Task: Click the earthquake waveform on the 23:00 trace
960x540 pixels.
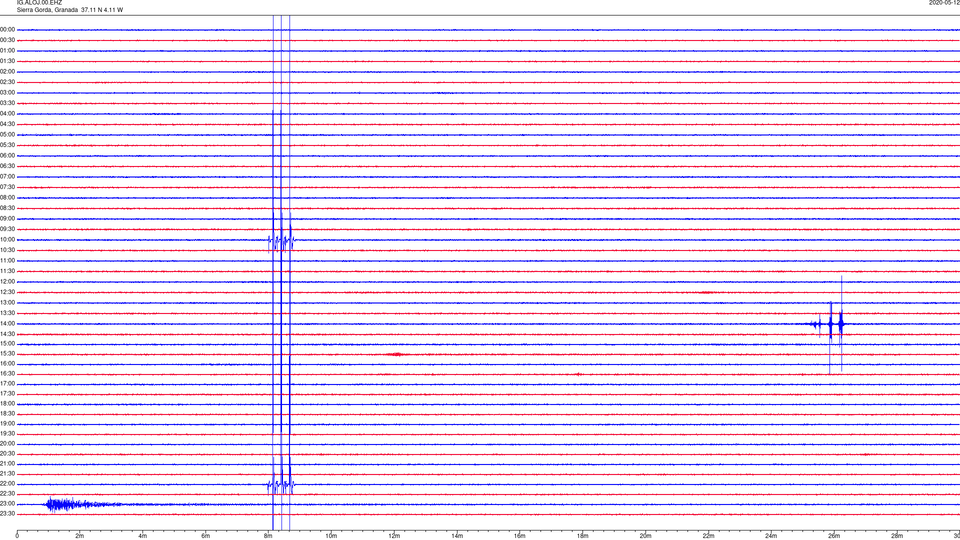Action: (x=83, y=504)
